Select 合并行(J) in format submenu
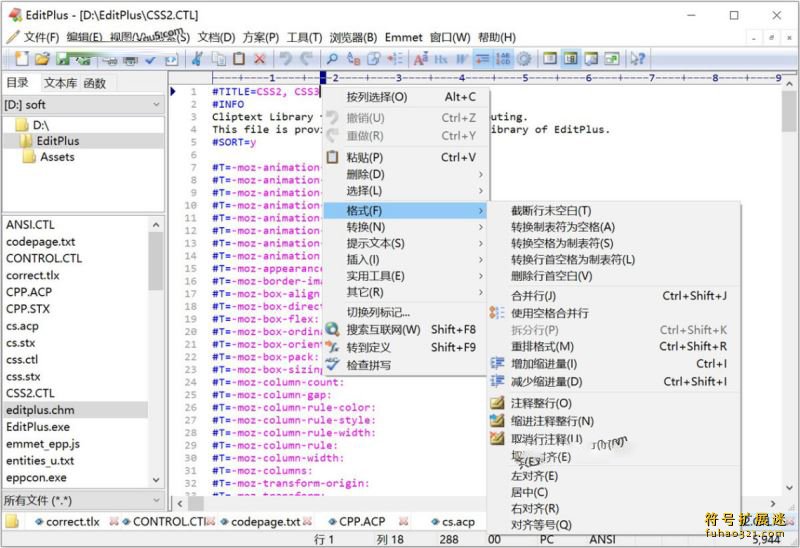 [x=614, y=295]
